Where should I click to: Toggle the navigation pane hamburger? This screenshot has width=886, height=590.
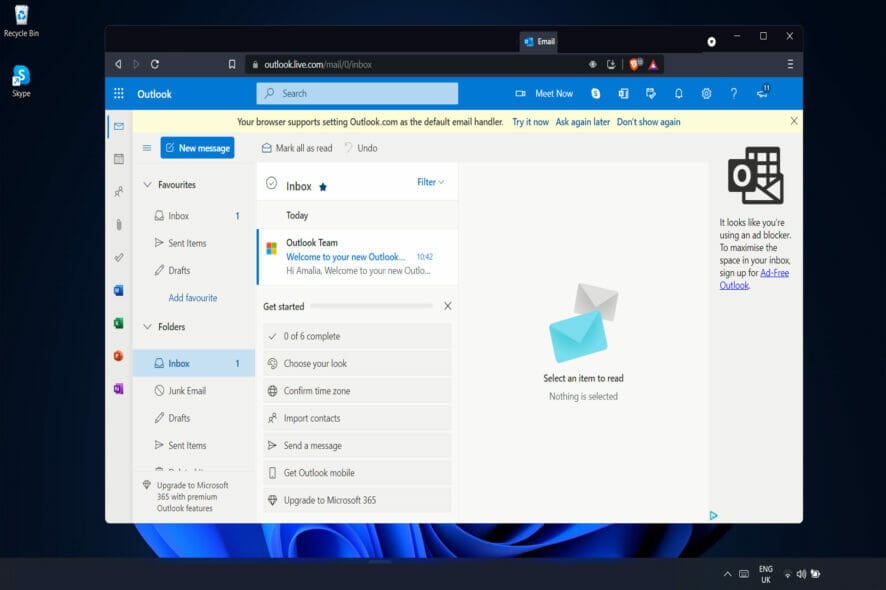[147, 148]
